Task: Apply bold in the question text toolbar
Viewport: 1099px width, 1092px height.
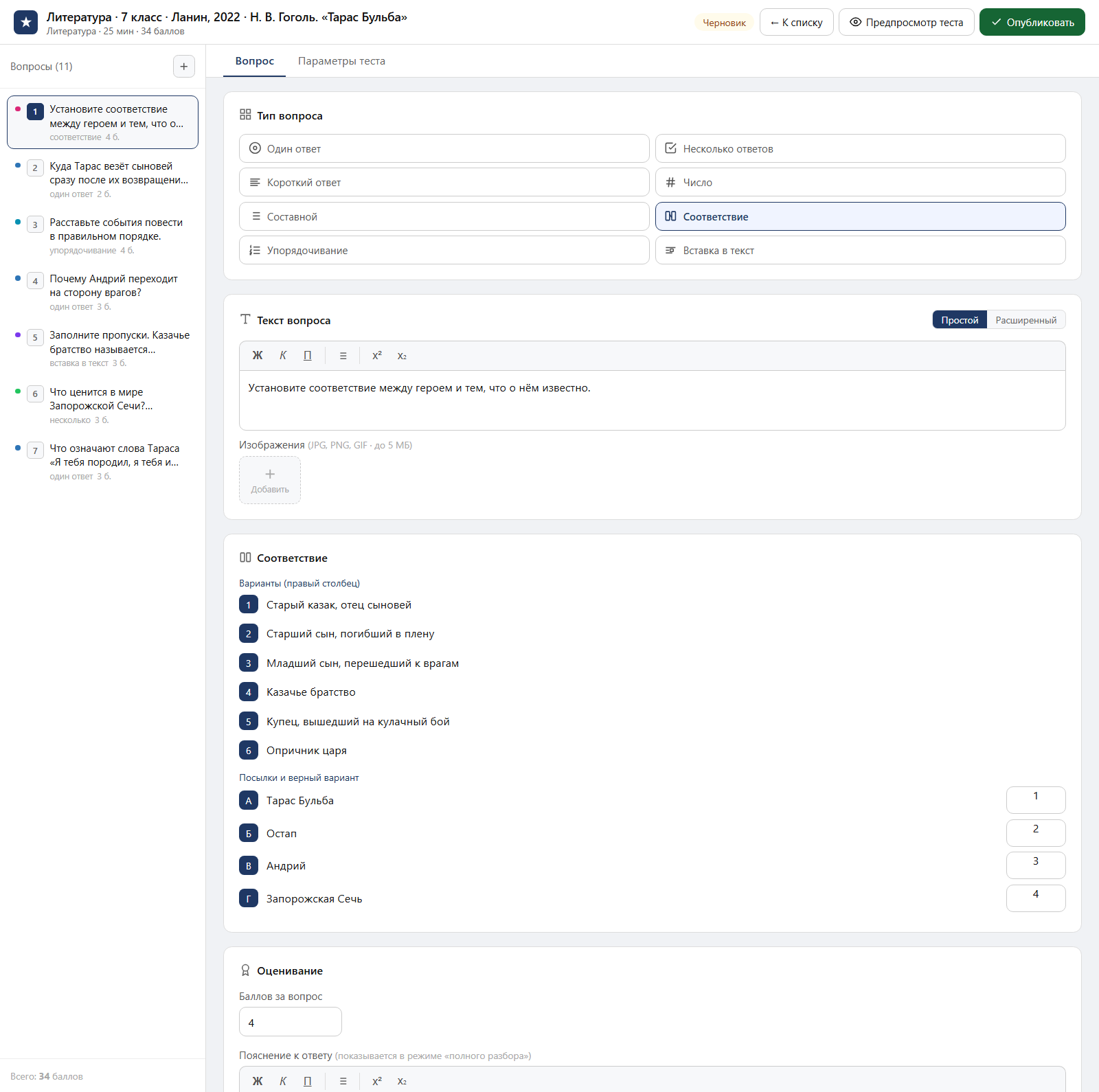Action: [258, 356]
